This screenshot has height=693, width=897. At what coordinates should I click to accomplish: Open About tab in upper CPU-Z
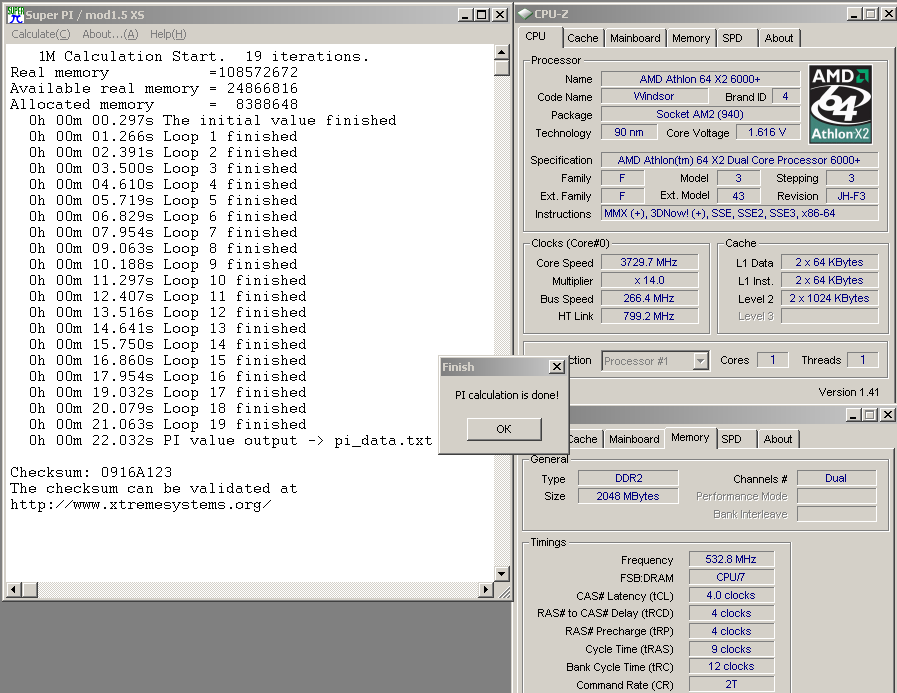[x=779, y=38]
